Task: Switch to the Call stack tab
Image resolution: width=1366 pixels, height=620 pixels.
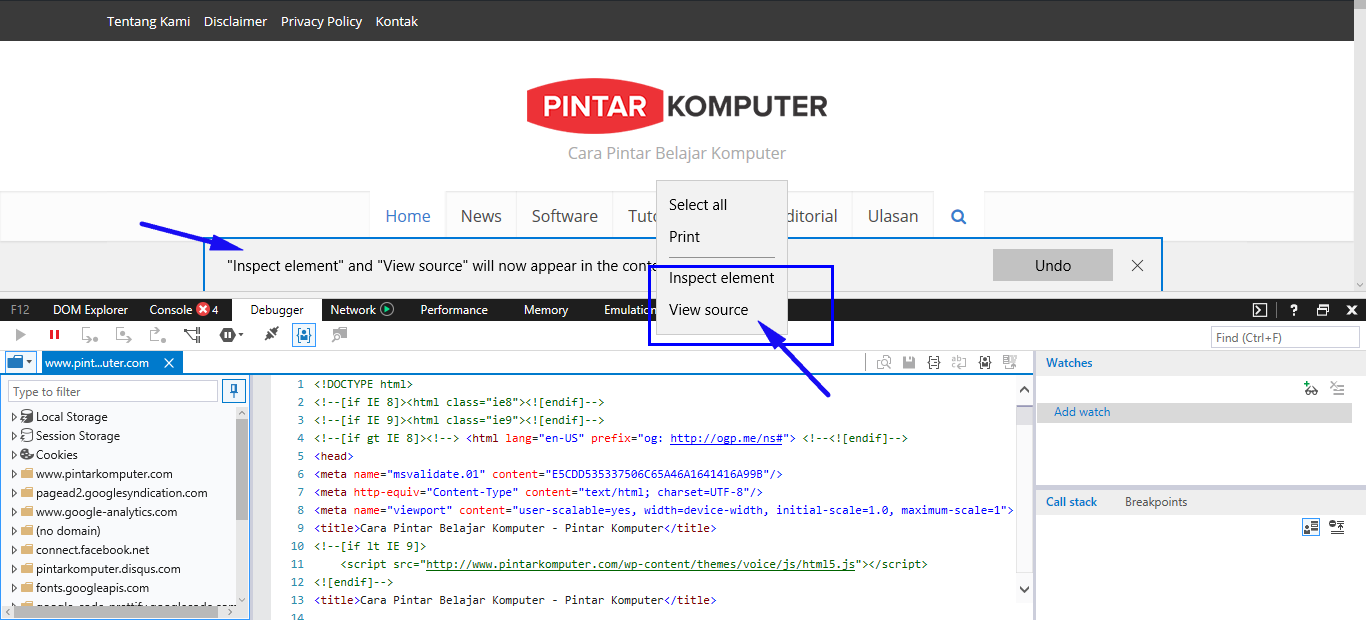Action: 1071,502
